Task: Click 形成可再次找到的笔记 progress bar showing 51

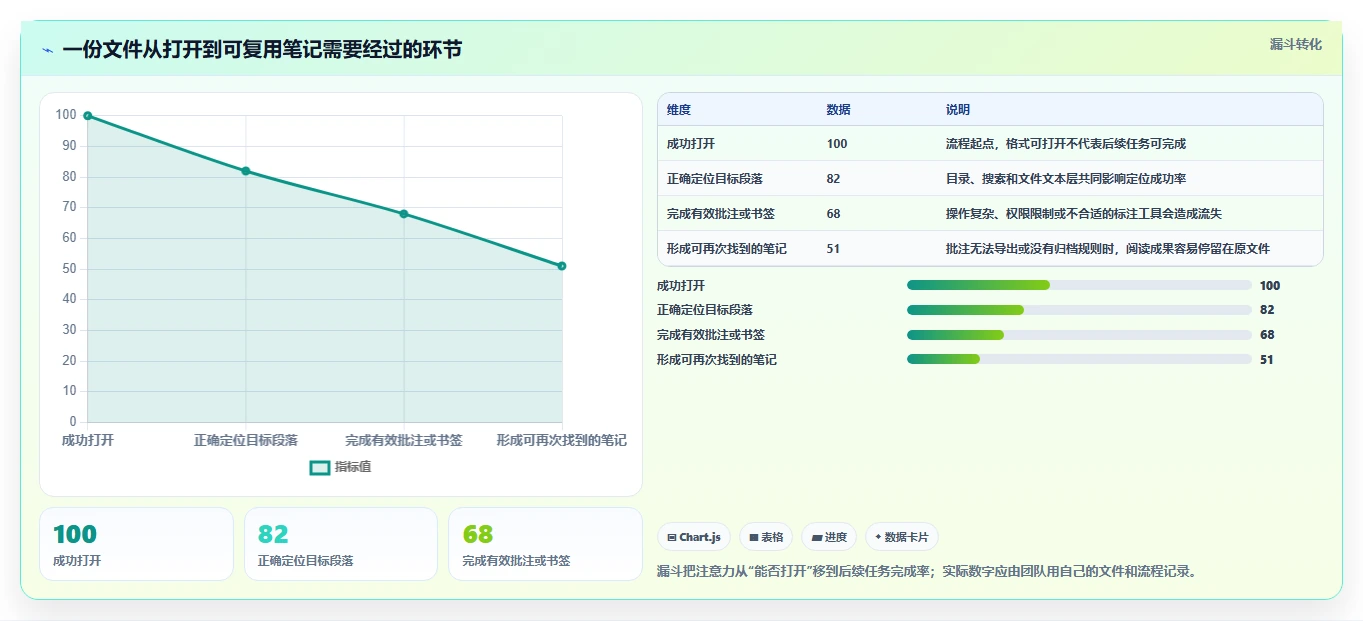Action: [x=1079, y=359]
